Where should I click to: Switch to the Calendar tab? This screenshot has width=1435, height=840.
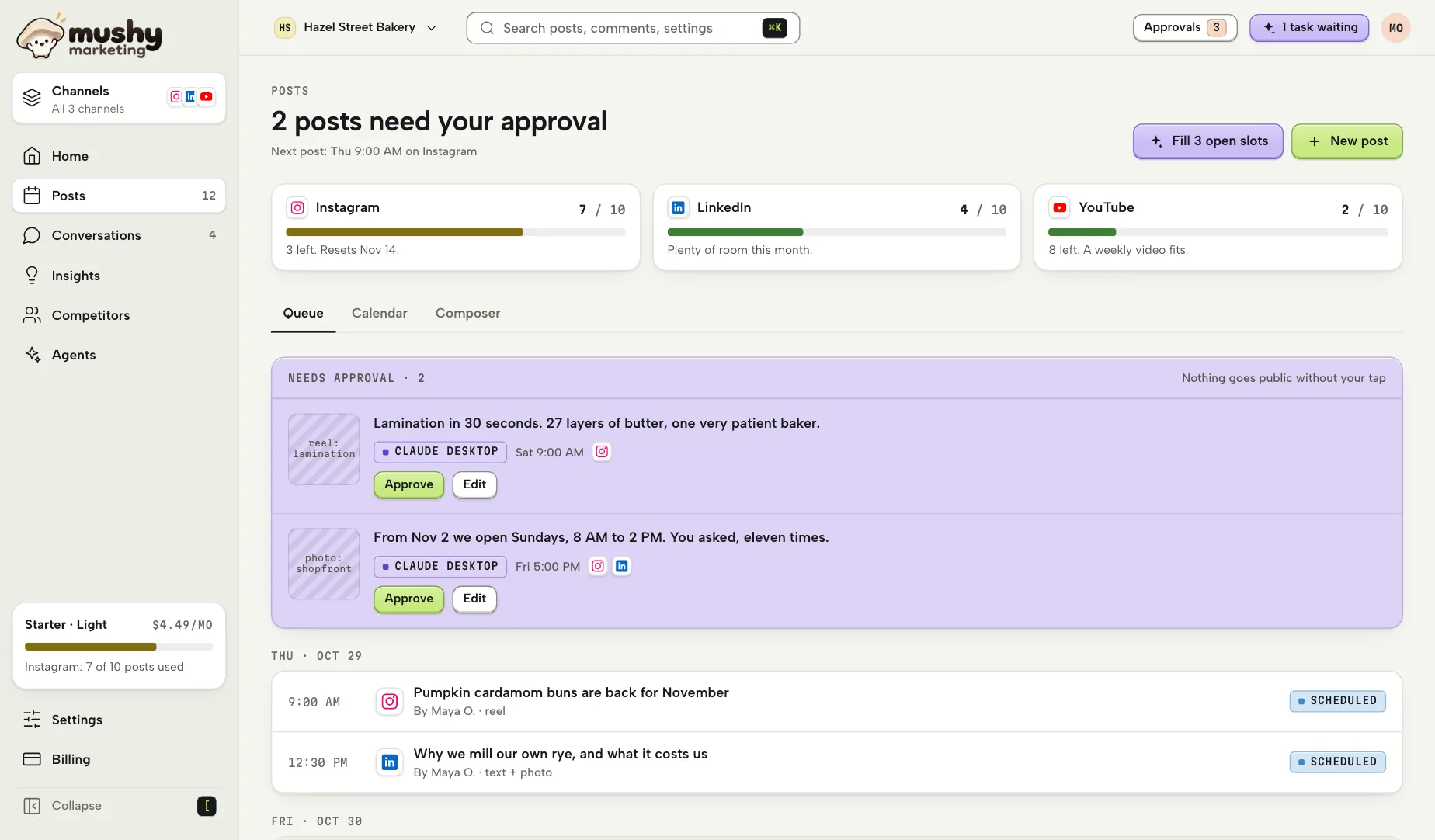pyautogui.click(x=379, y=313)
